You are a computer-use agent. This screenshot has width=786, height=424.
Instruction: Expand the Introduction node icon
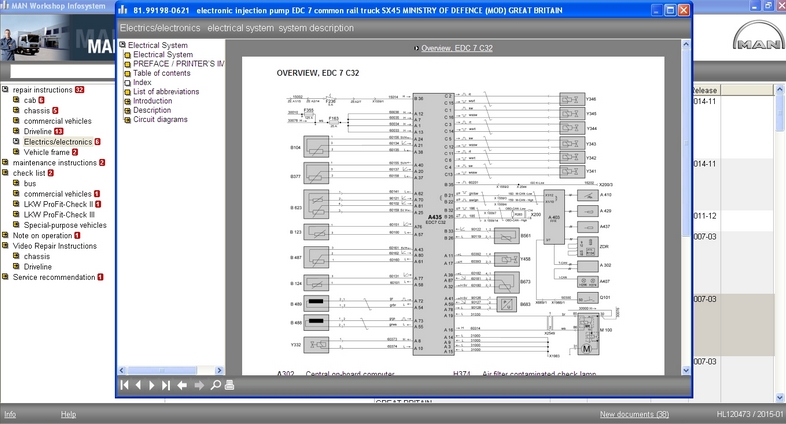point(127,101)
